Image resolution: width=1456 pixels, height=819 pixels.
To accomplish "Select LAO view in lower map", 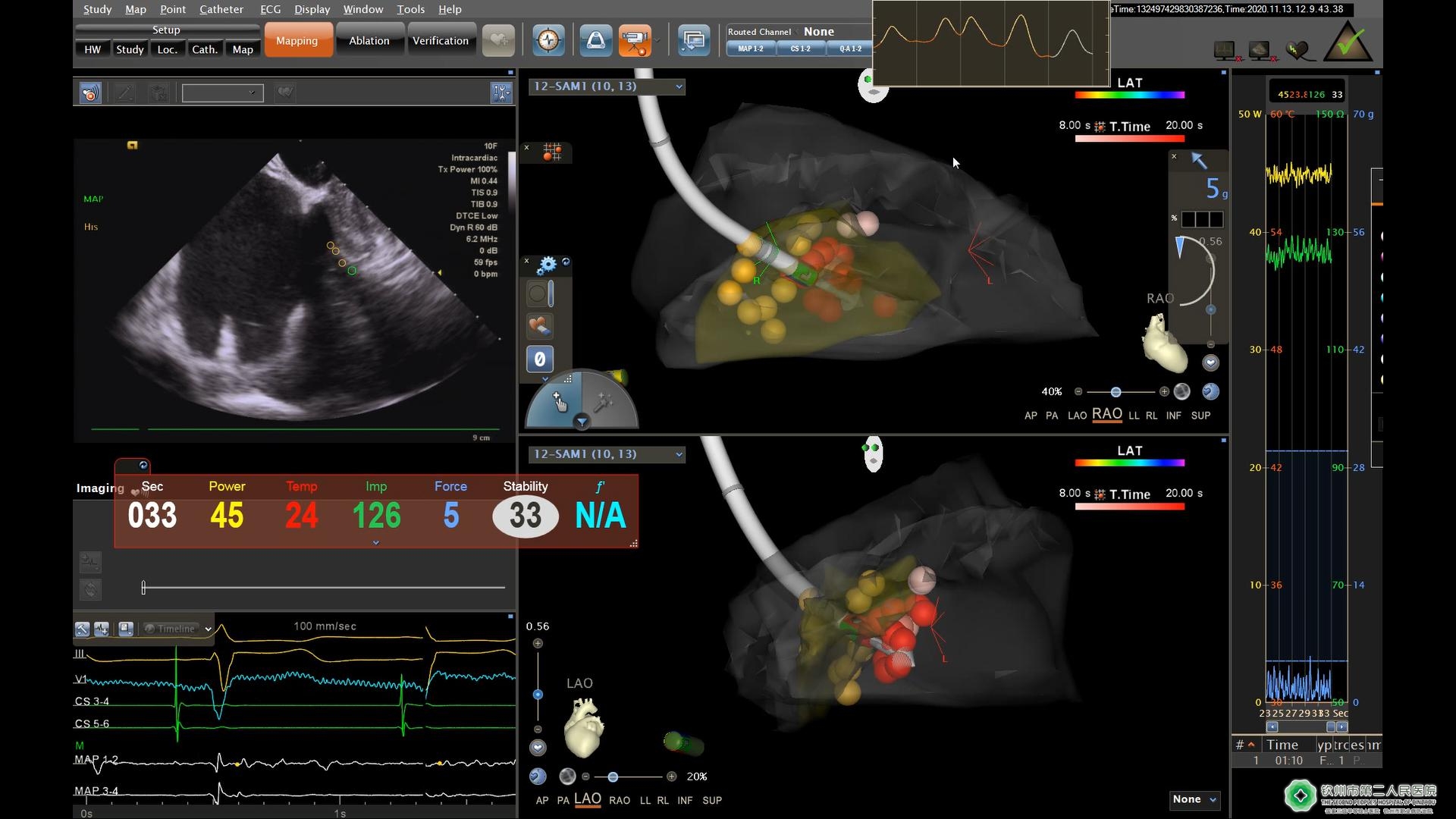I will click(x=587, y=799).
